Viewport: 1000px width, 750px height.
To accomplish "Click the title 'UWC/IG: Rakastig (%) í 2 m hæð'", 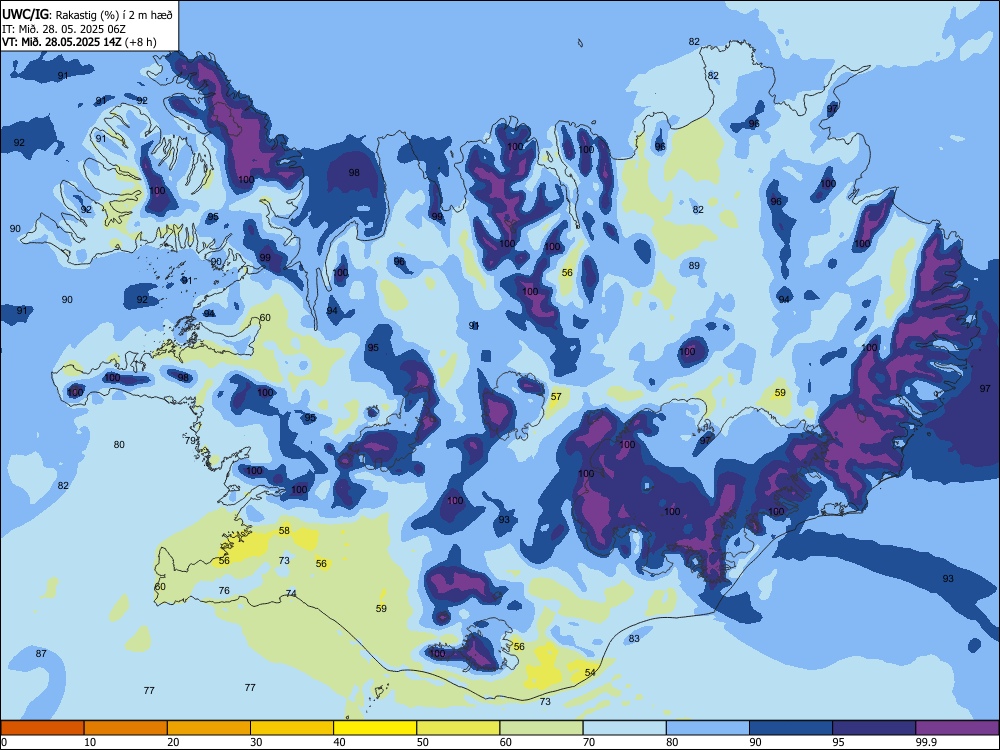I will [87, 14].
